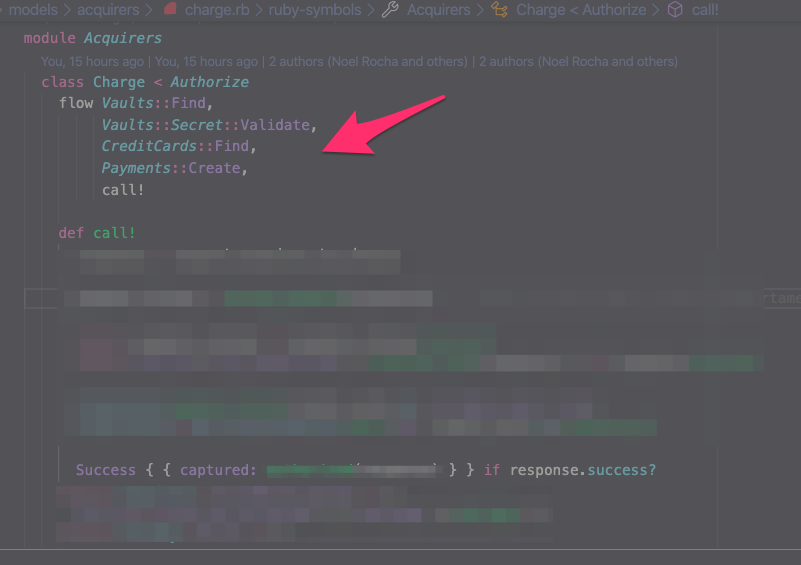Click CreditCards::Find line in flow

coord(175,146)
